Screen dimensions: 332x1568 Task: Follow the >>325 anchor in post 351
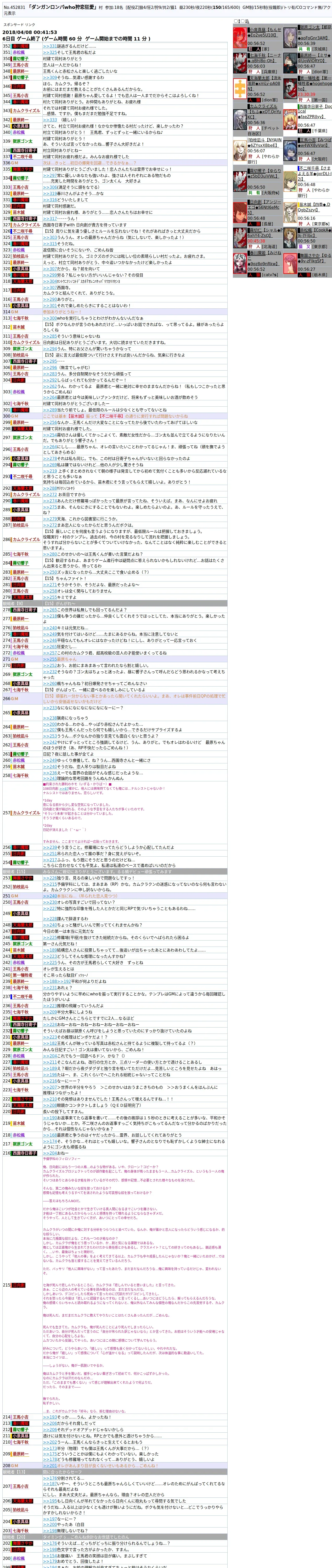click(49, 52)
